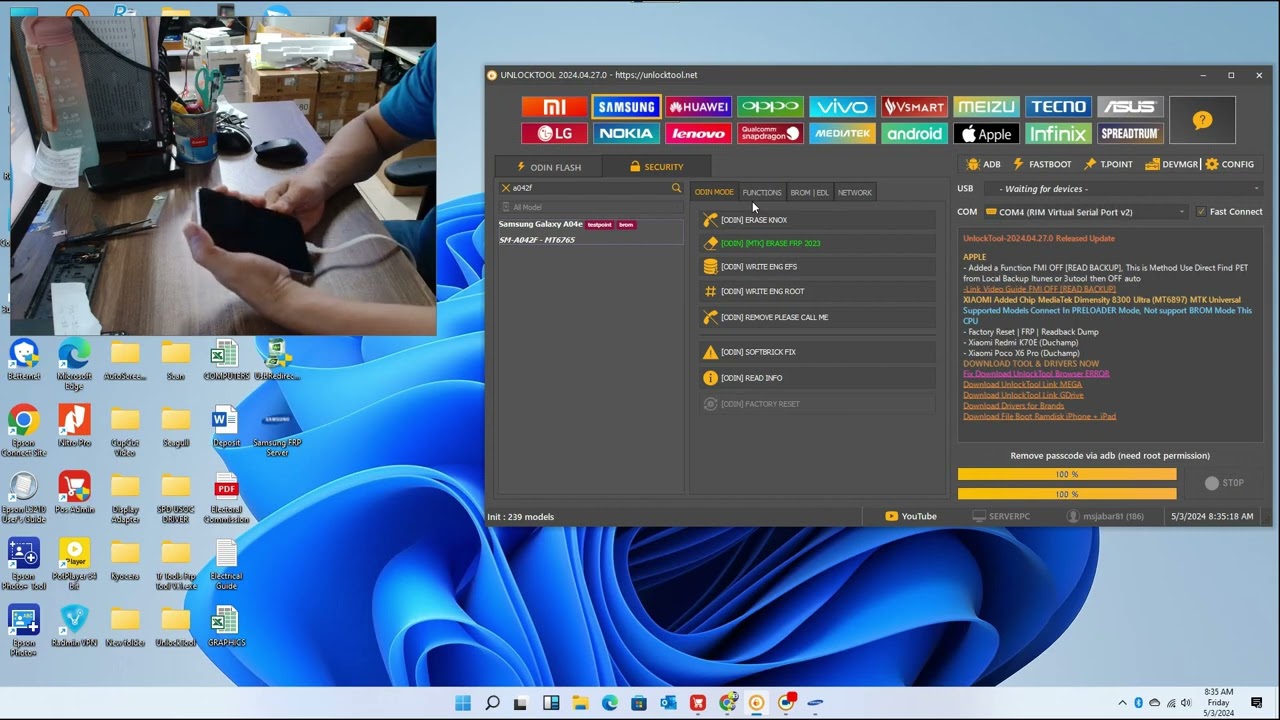Clear the a042f search with X icon
This screenshot has height=720, width=1280.
(x=505, y=188)
